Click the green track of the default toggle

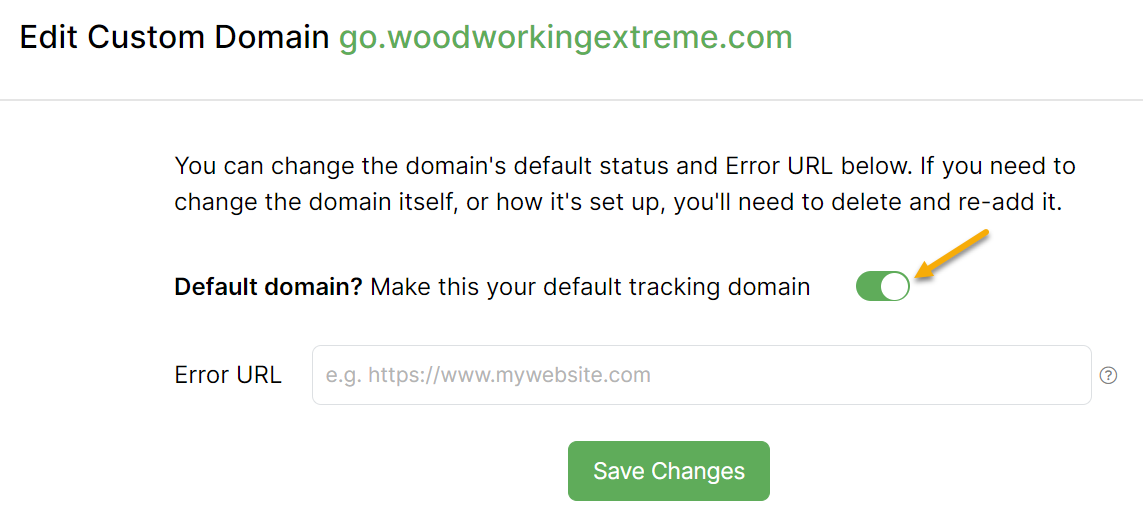coord(868,287)
